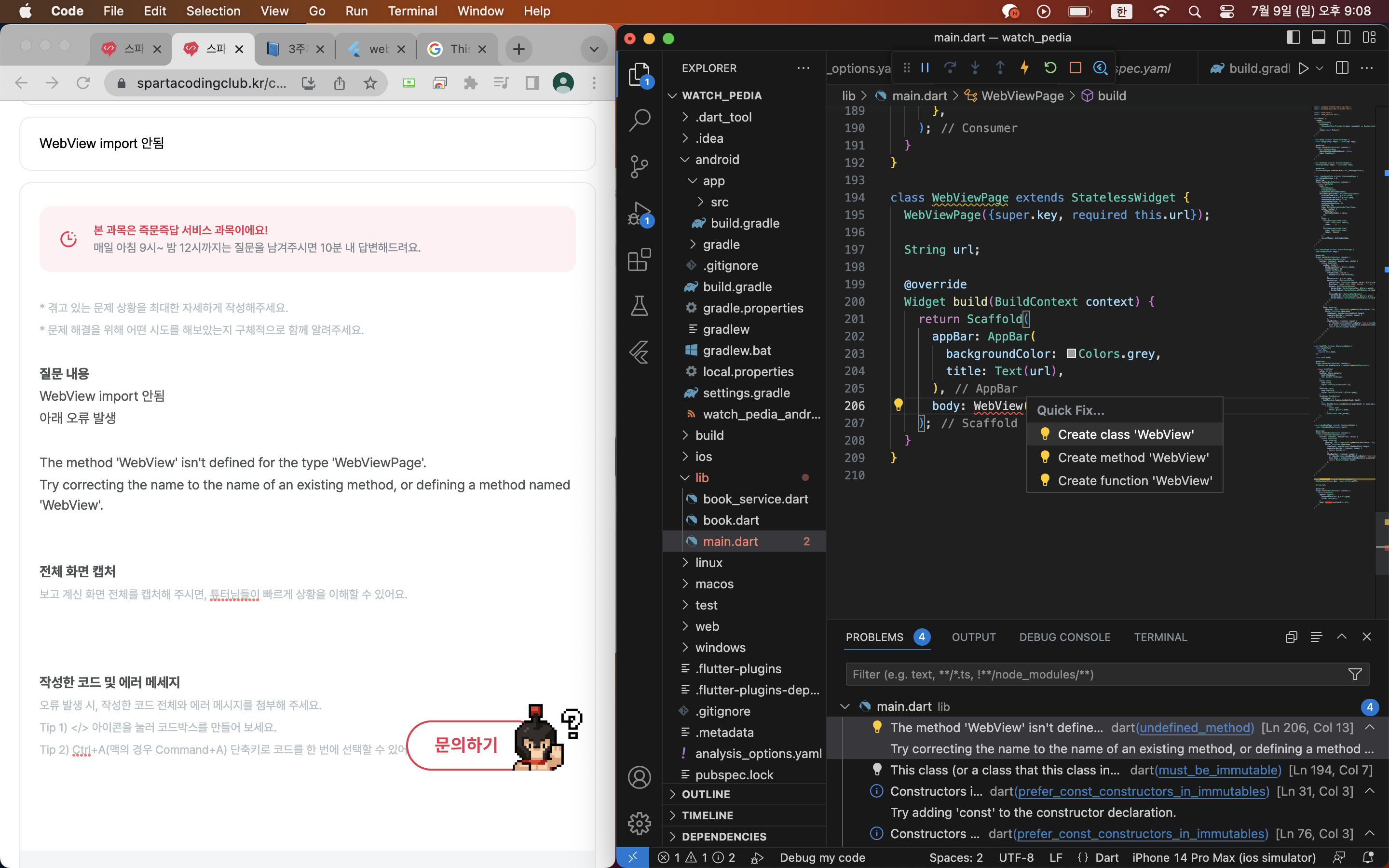Stop the debug session
1389x868 pixels.
click(x=1075, y=68)
